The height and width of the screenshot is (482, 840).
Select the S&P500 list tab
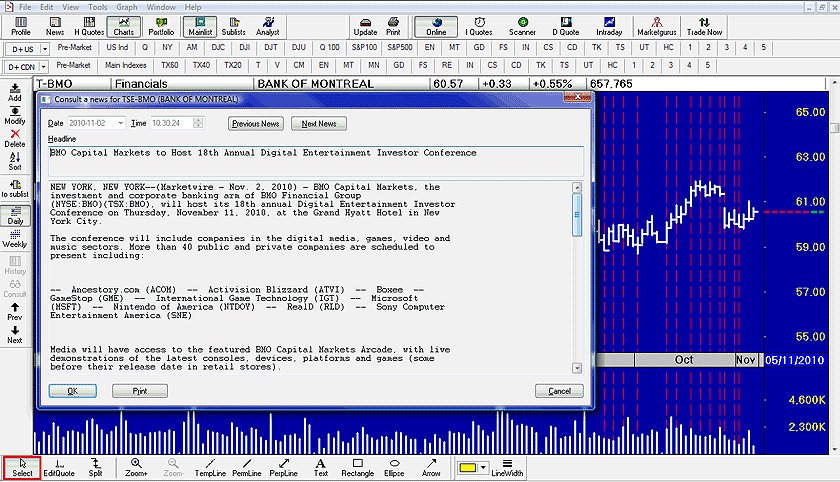pos(400,47)
